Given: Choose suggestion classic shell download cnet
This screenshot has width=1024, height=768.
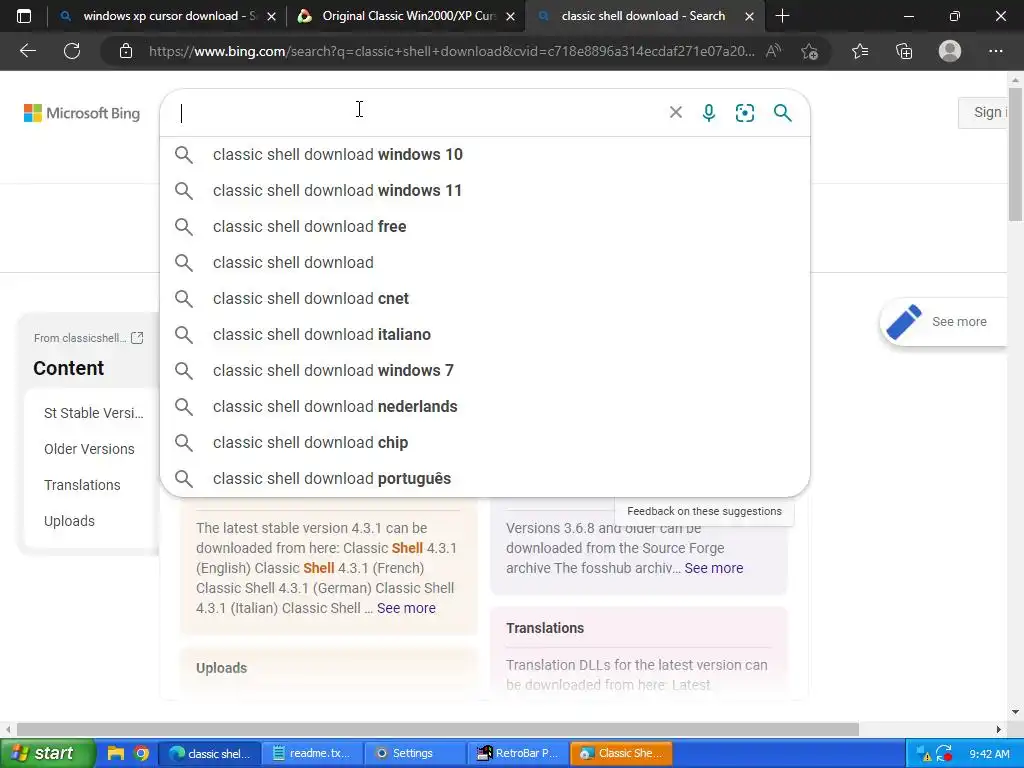Looking at the screenshot, I should (485, 298).
